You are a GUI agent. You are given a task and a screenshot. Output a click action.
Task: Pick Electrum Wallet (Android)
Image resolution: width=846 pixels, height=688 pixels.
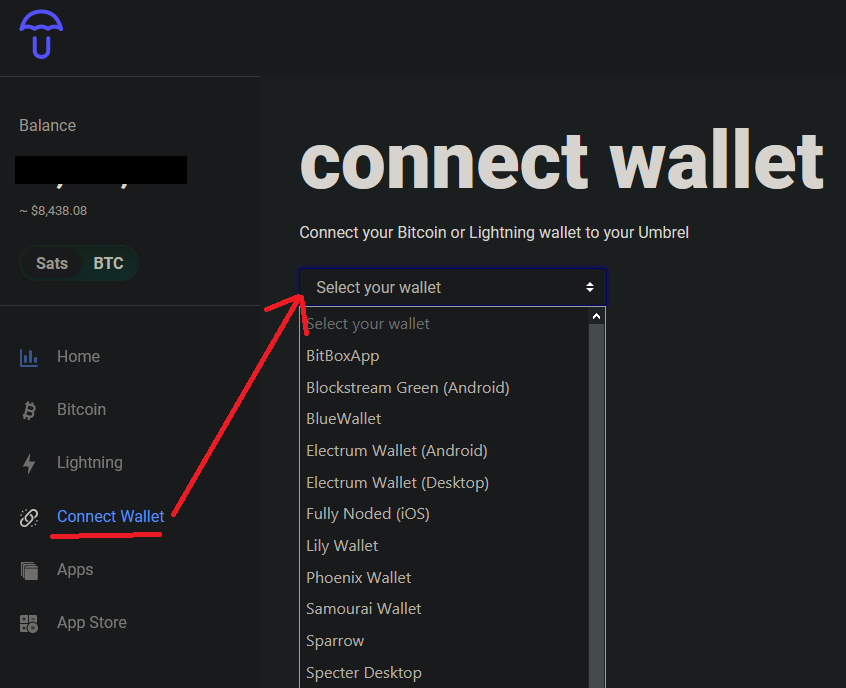tap(444, 451)
